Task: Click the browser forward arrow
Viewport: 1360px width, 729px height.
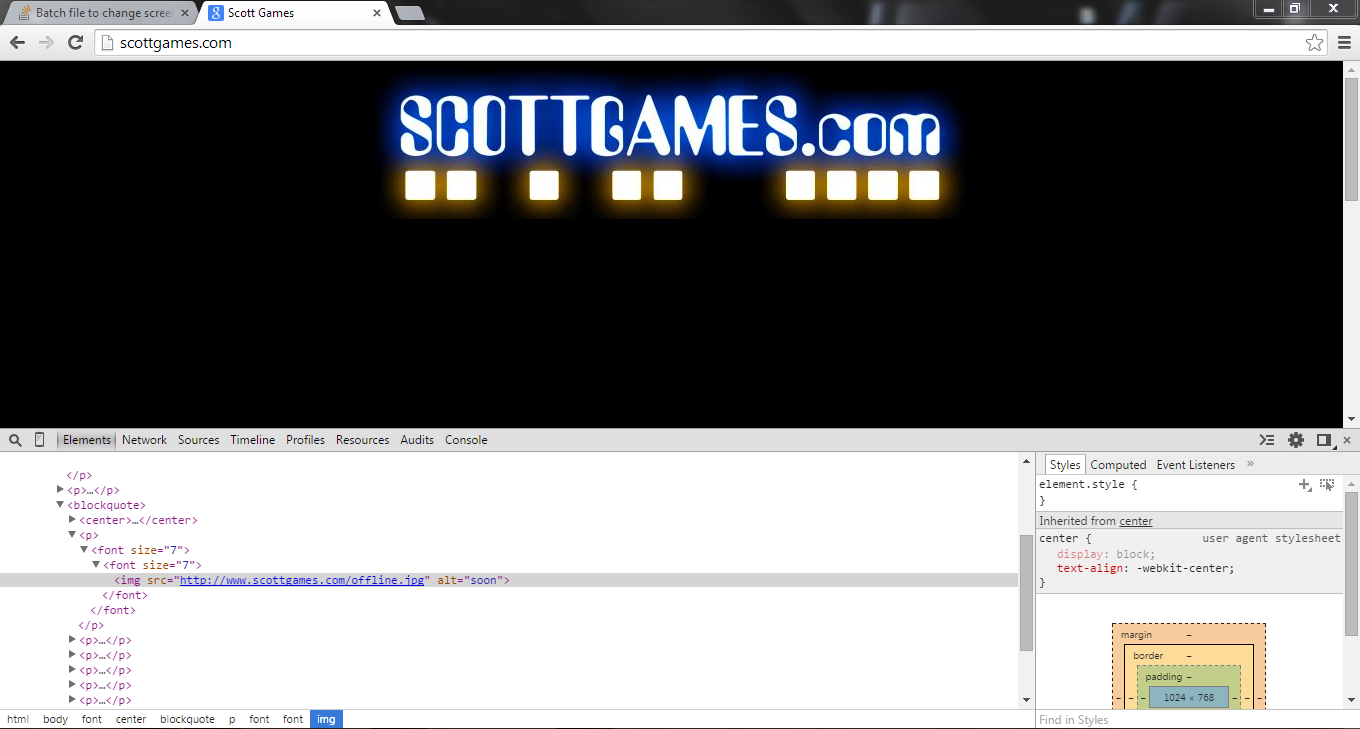Action: click(46, 43)
